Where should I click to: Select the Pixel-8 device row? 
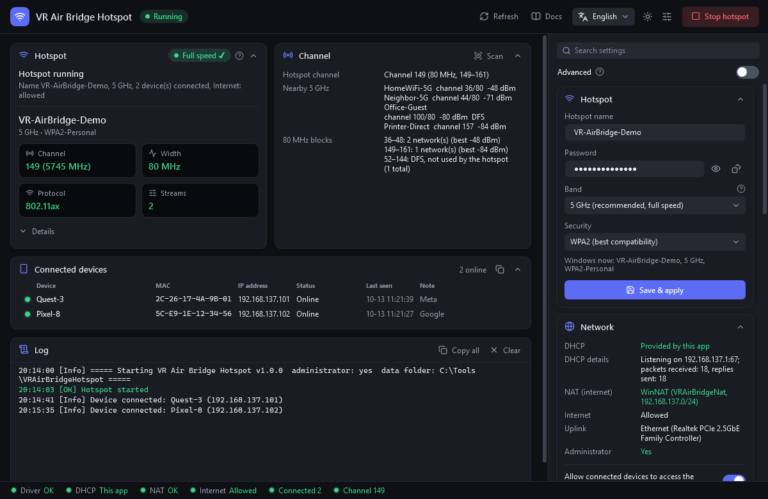coord(270,314)
